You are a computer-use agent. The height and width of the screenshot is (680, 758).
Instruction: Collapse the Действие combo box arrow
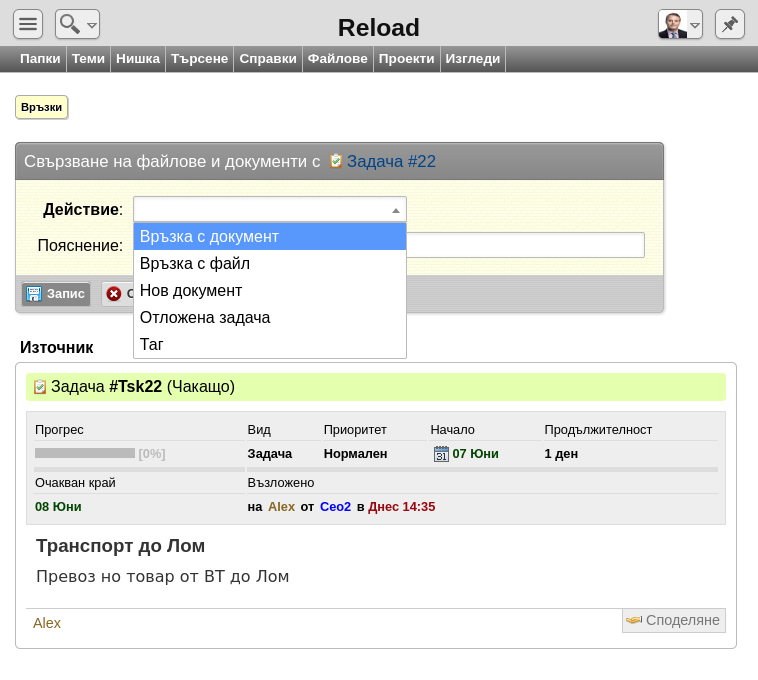(395, 210)
